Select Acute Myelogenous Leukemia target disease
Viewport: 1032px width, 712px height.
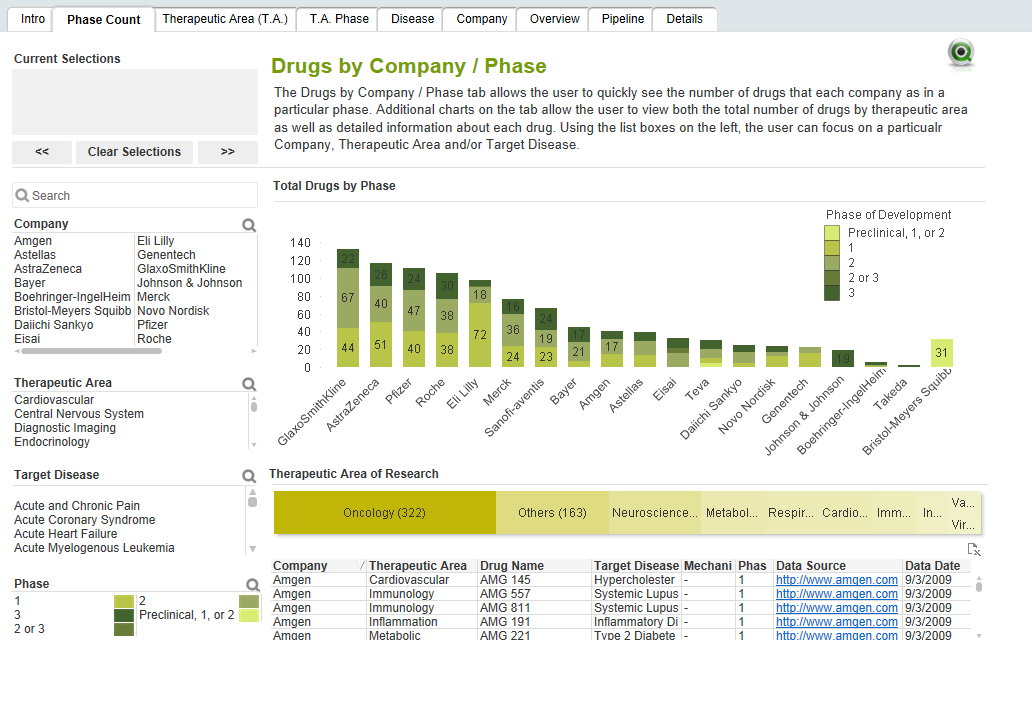click(x=94, y=548)
